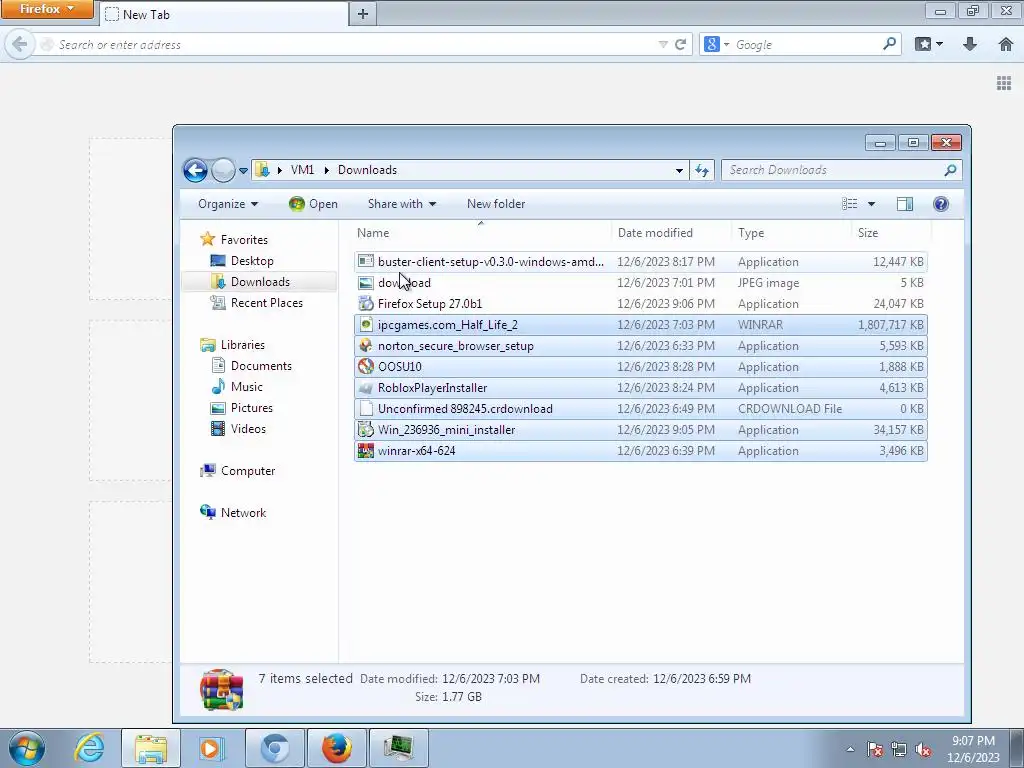Select the buster-client-setup file icon
The image size is (1024, 768).
click(366, 262)
